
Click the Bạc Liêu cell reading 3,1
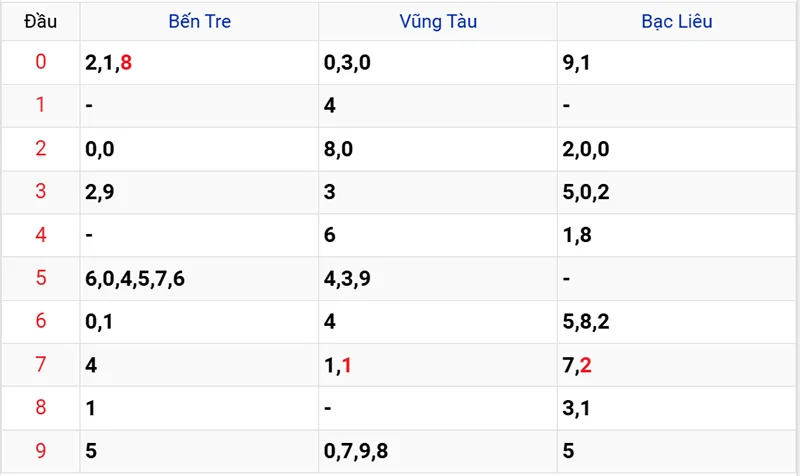576,408
